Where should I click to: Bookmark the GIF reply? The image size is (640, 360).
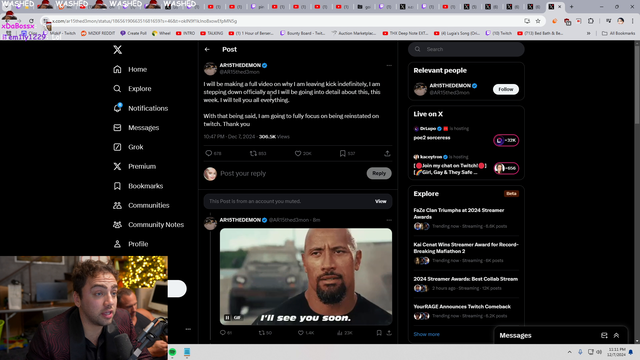point(379,333)
